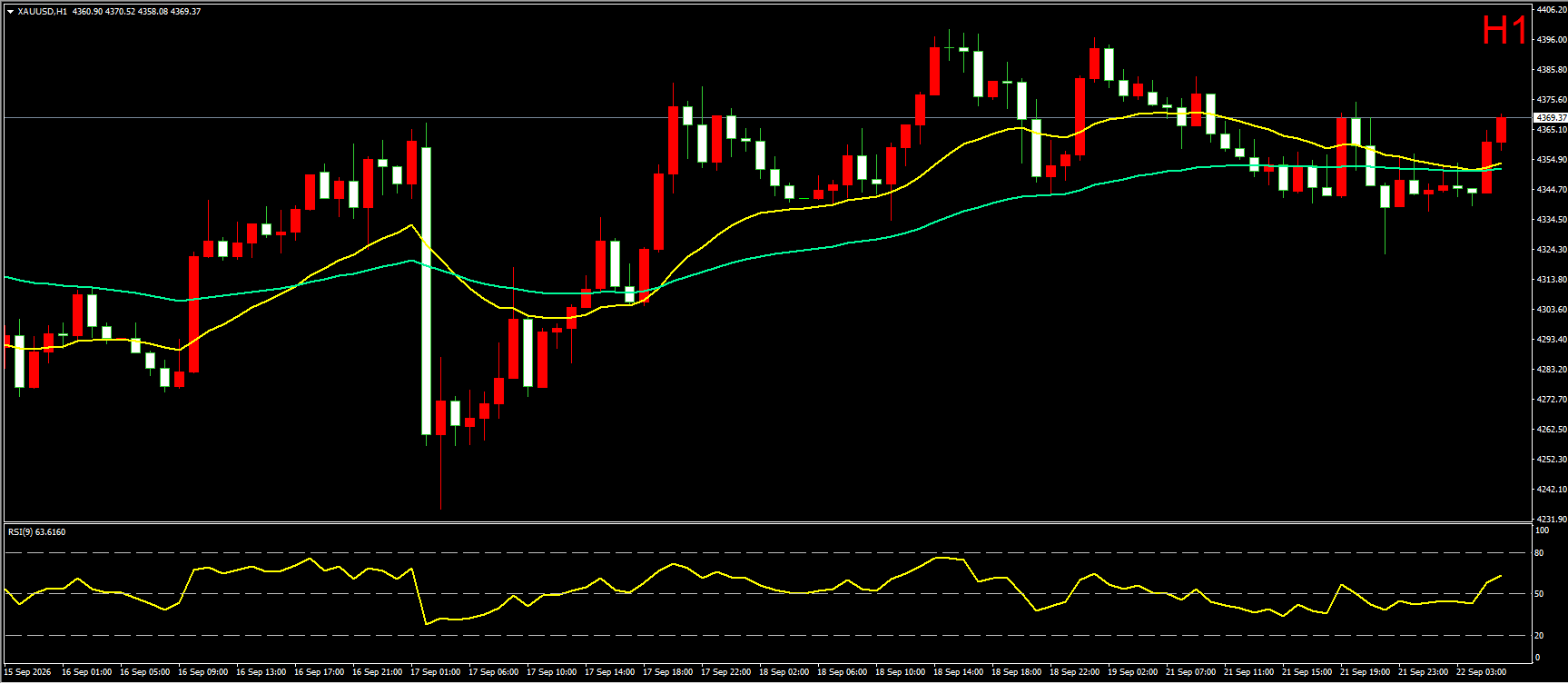Open the one-click trading arrow beside XAUUSD,H1
Screen dimensions: 1568x684
click(10, 12)
